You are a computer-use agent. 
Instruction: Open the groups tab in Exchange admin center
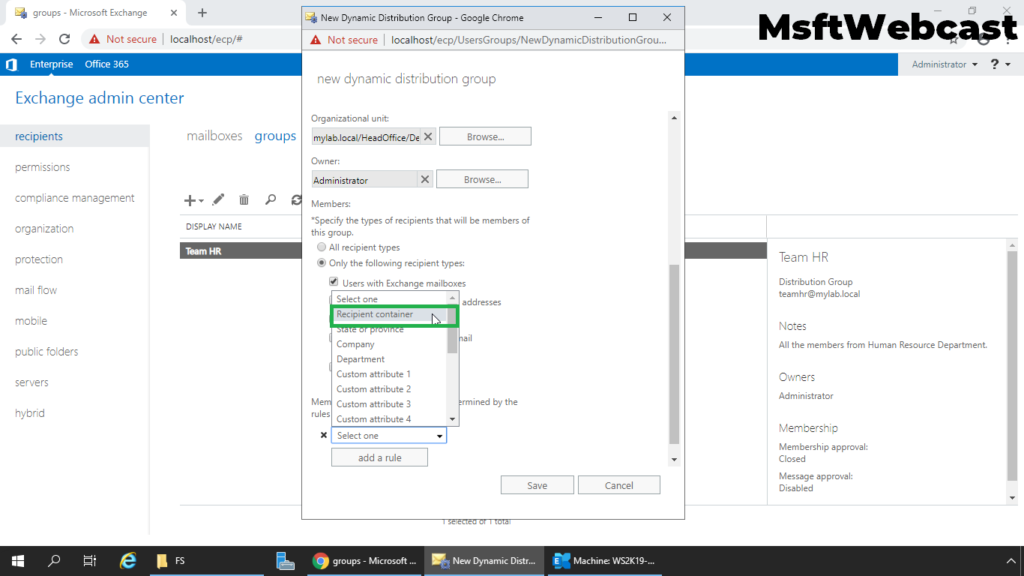(275, 136)
